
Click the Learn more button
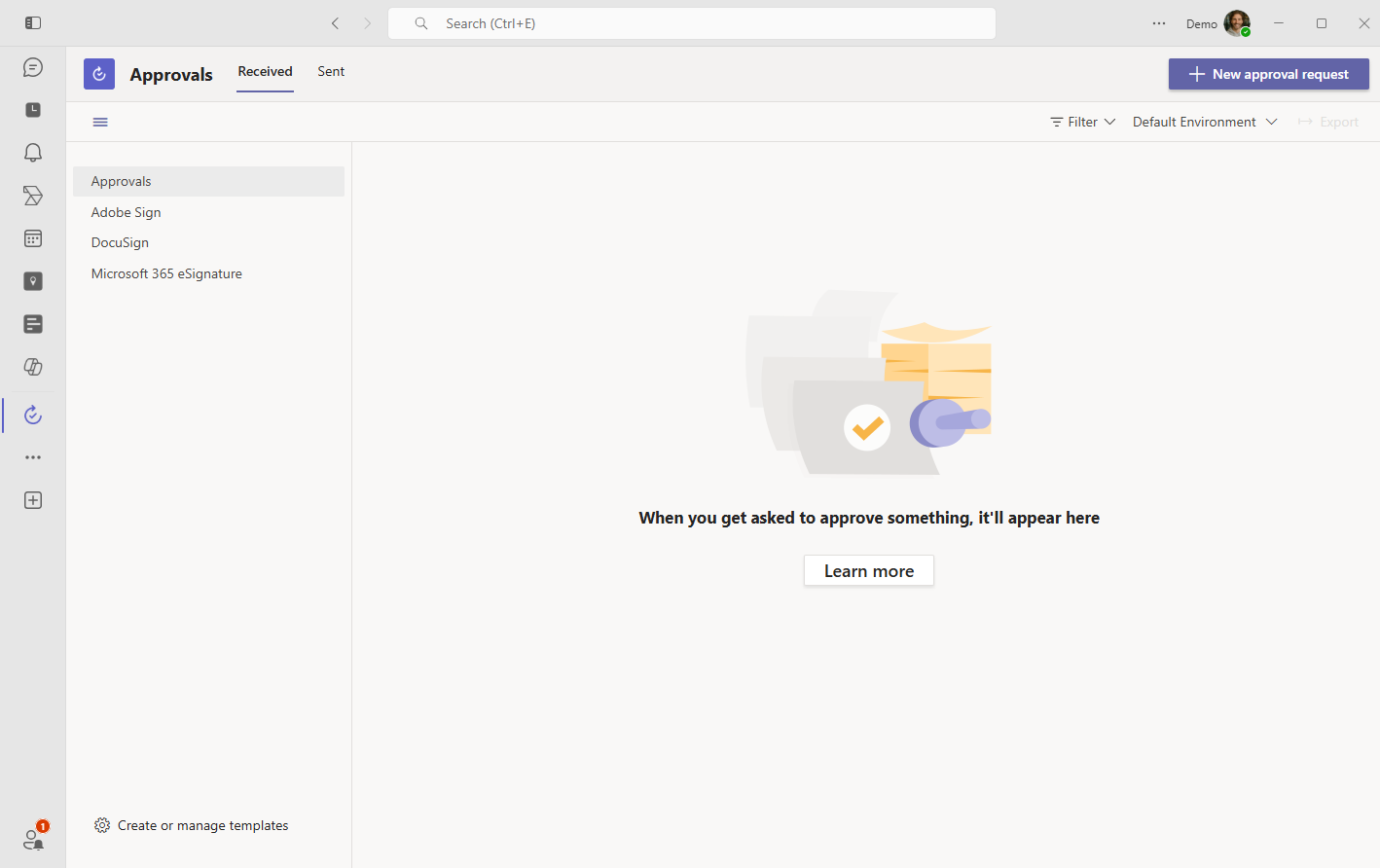(x=869, y=571)
